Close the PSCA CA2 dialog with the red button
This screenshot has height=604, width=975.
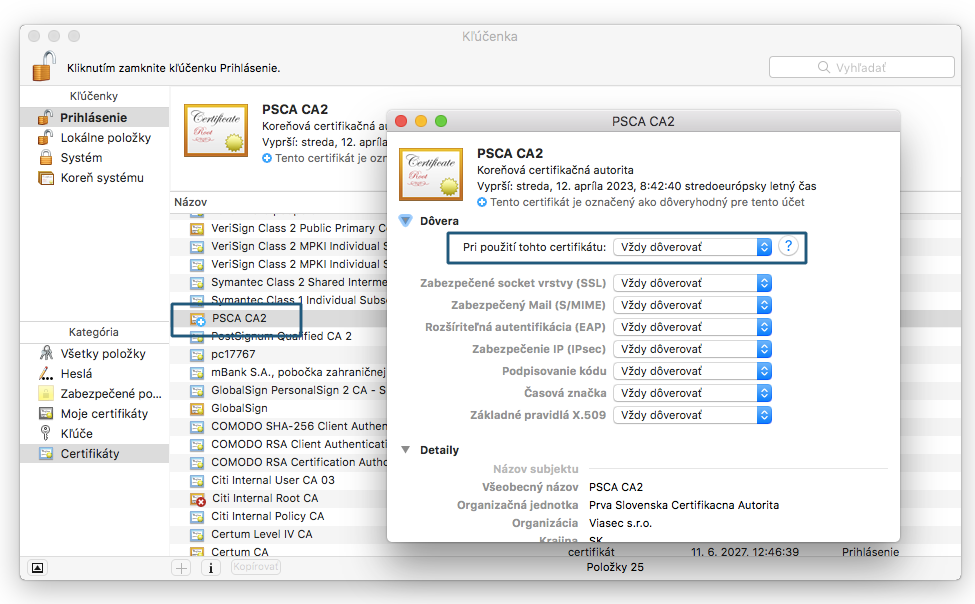click(402, 121)
